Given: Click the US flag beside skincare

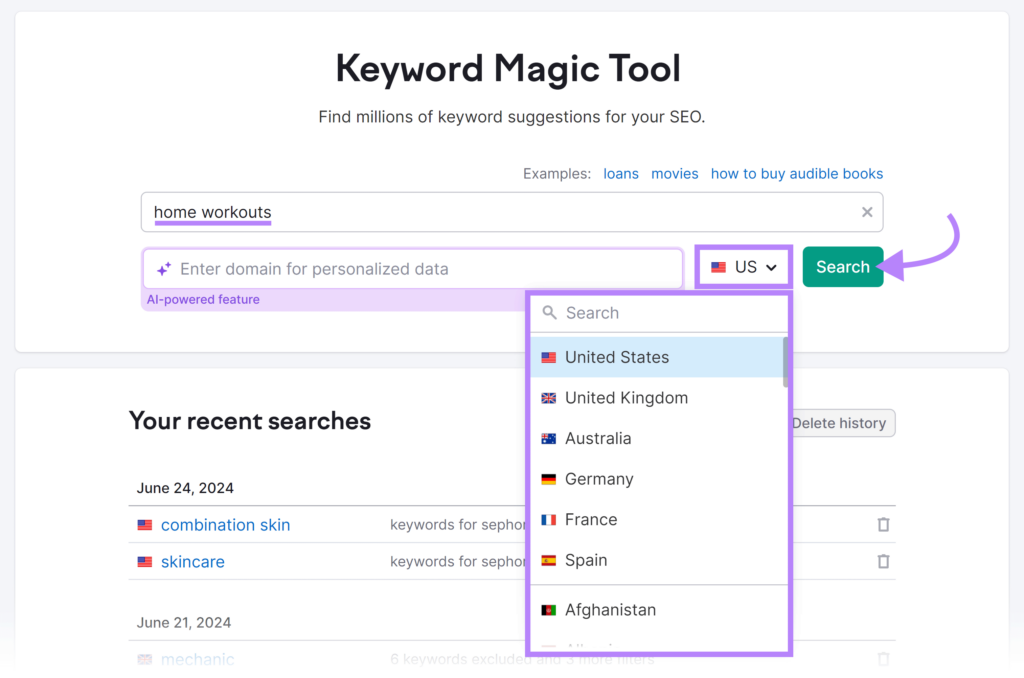Looking at the screenshot, I should point(145,562).
